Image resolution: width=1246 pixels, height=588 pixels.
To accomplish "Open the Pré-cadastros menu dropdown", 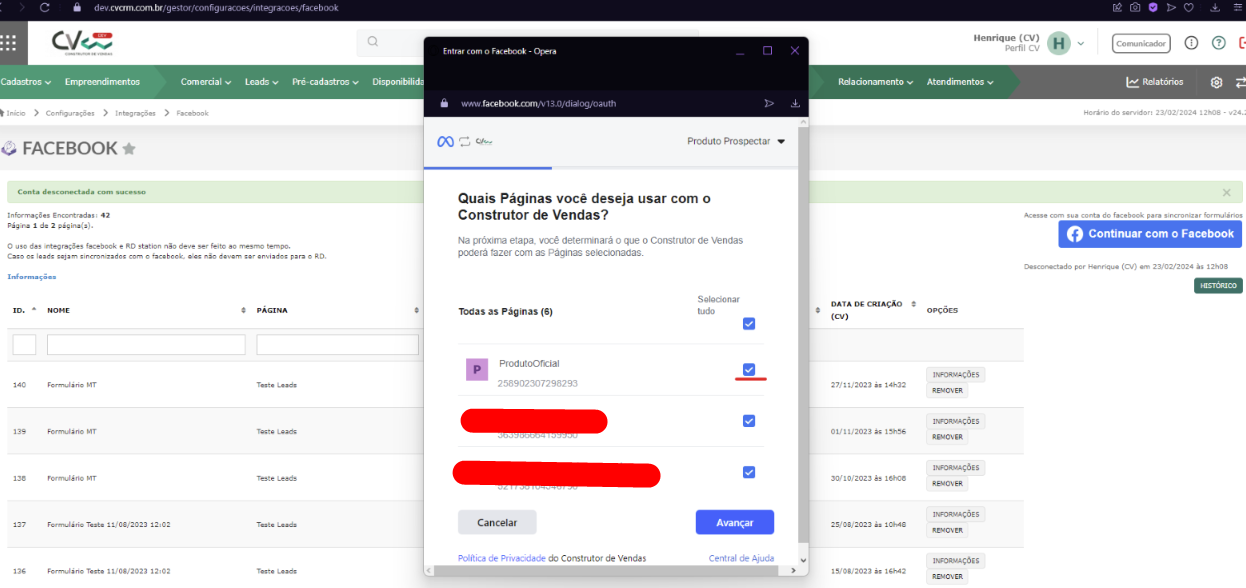I will tap(326, 82).
